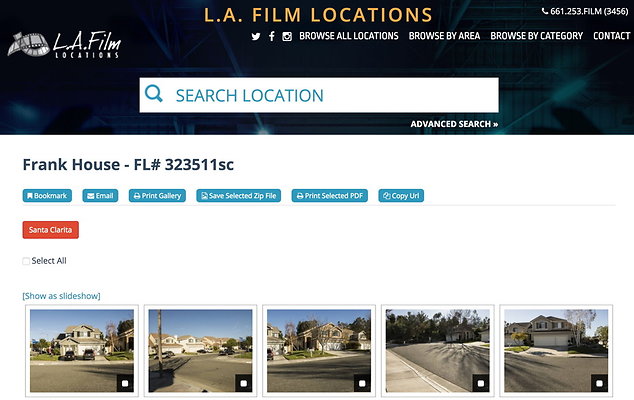The width and height of the screenshot is (634, 400).
Task: Click the Show as slideshow link
Action: click(x=61, y=296)
